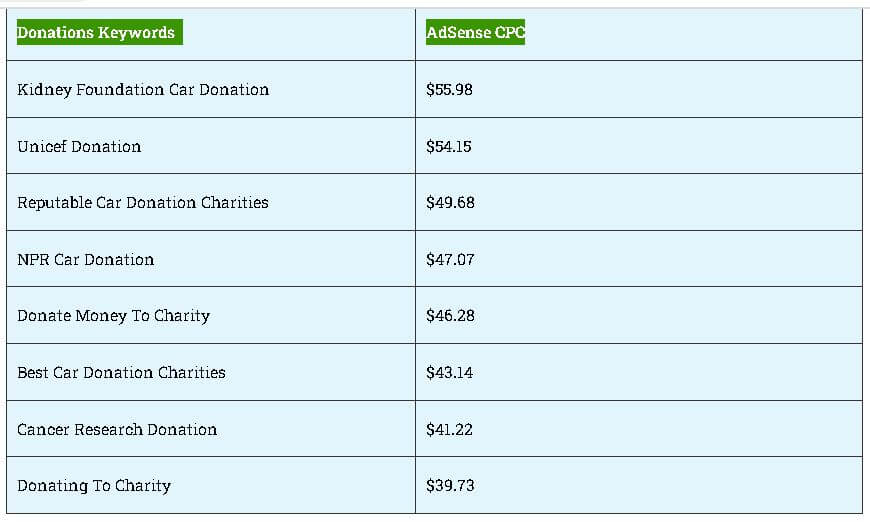Viewport: 870px width, 522px height.
Task: Click the $41.22 CPC value
Action: [449, 430]
